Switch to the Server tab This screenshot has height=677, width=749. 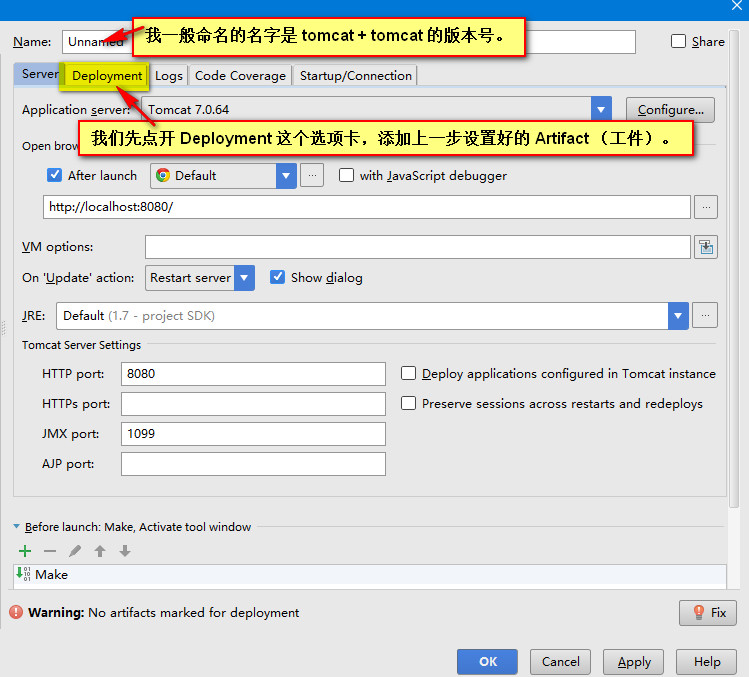38,74
